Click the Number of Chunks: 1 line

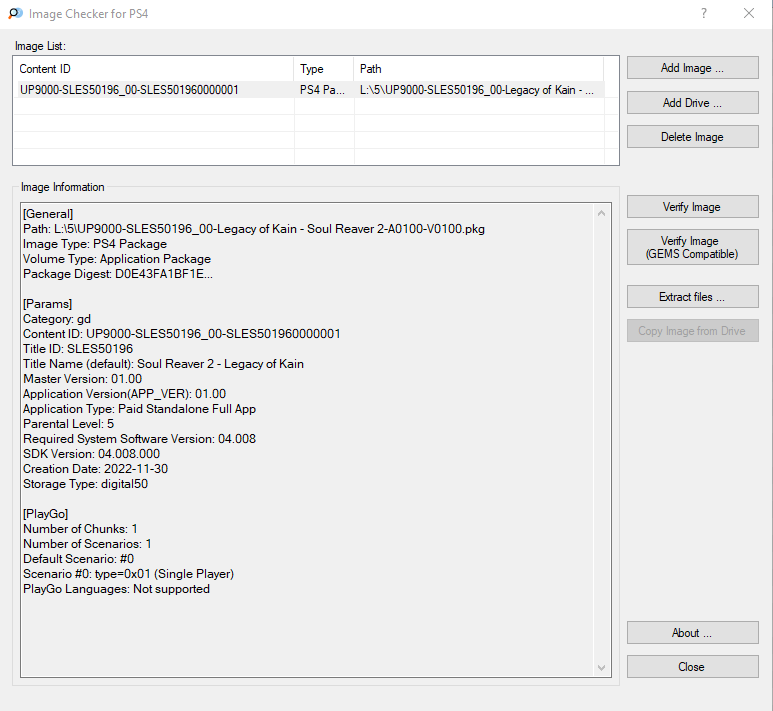click(x=80, y=529)
